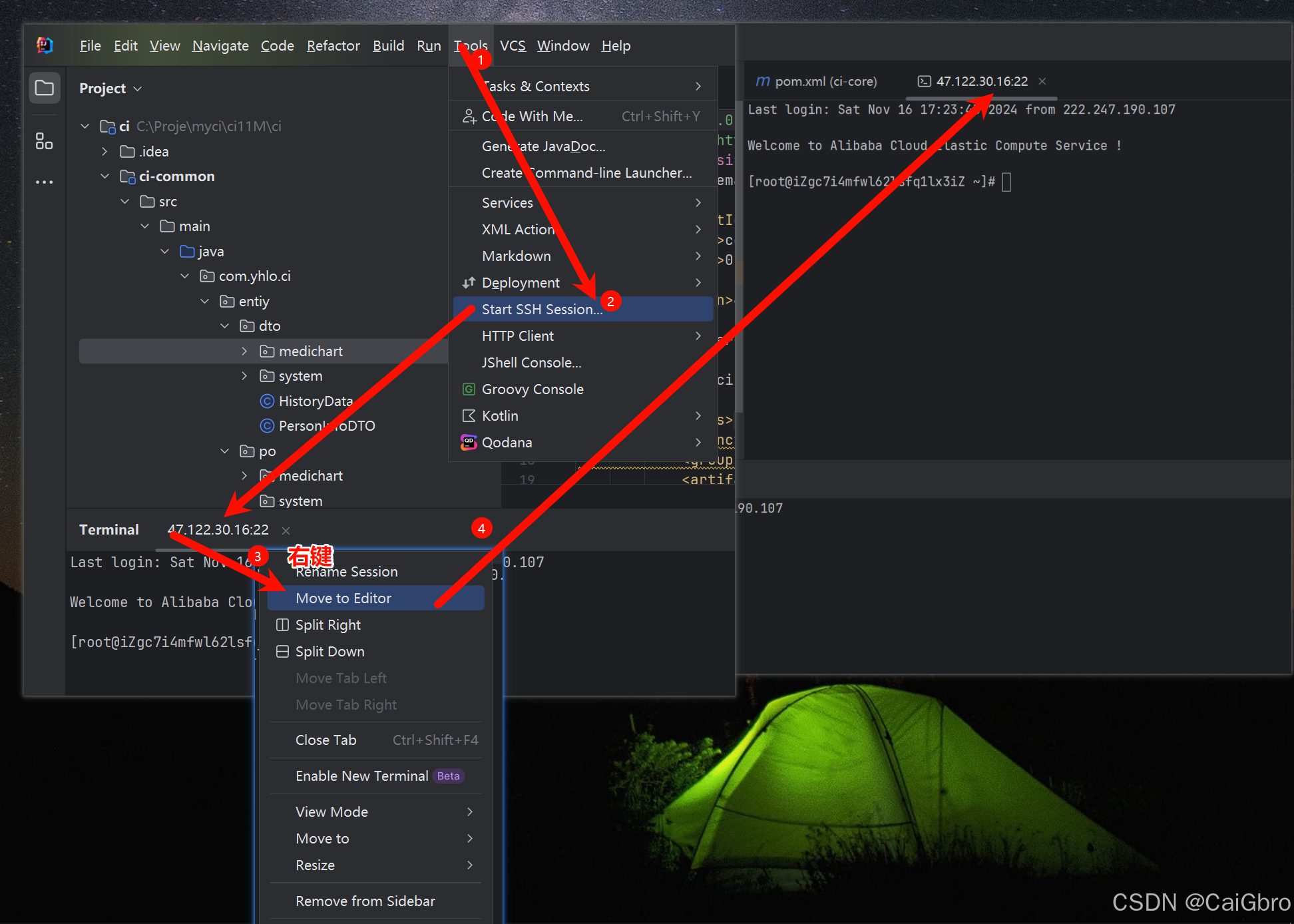Collapse the ci-common module node

(x=105, y=176)
